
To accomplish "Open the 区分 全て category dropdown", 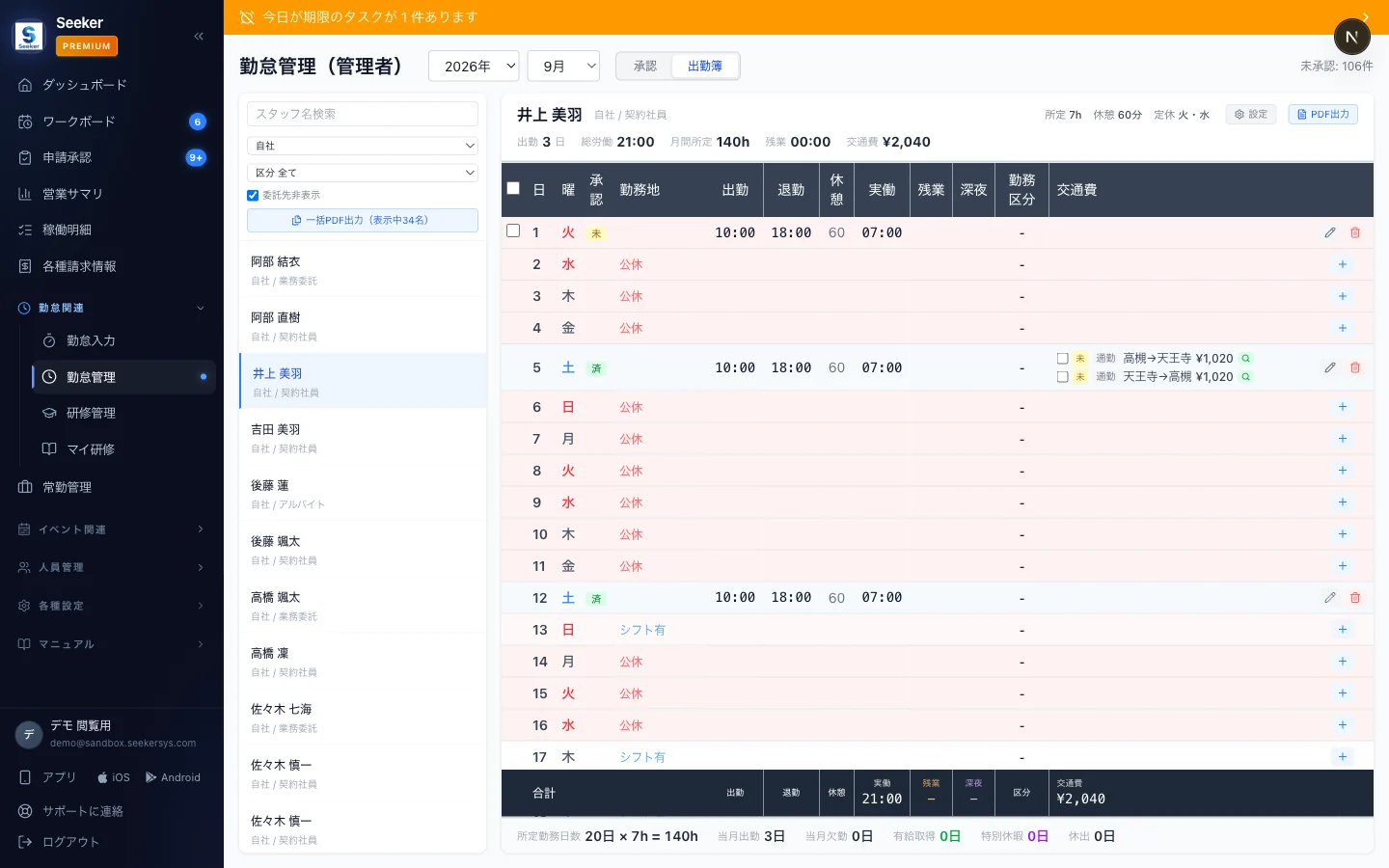I will click(363, 173).
